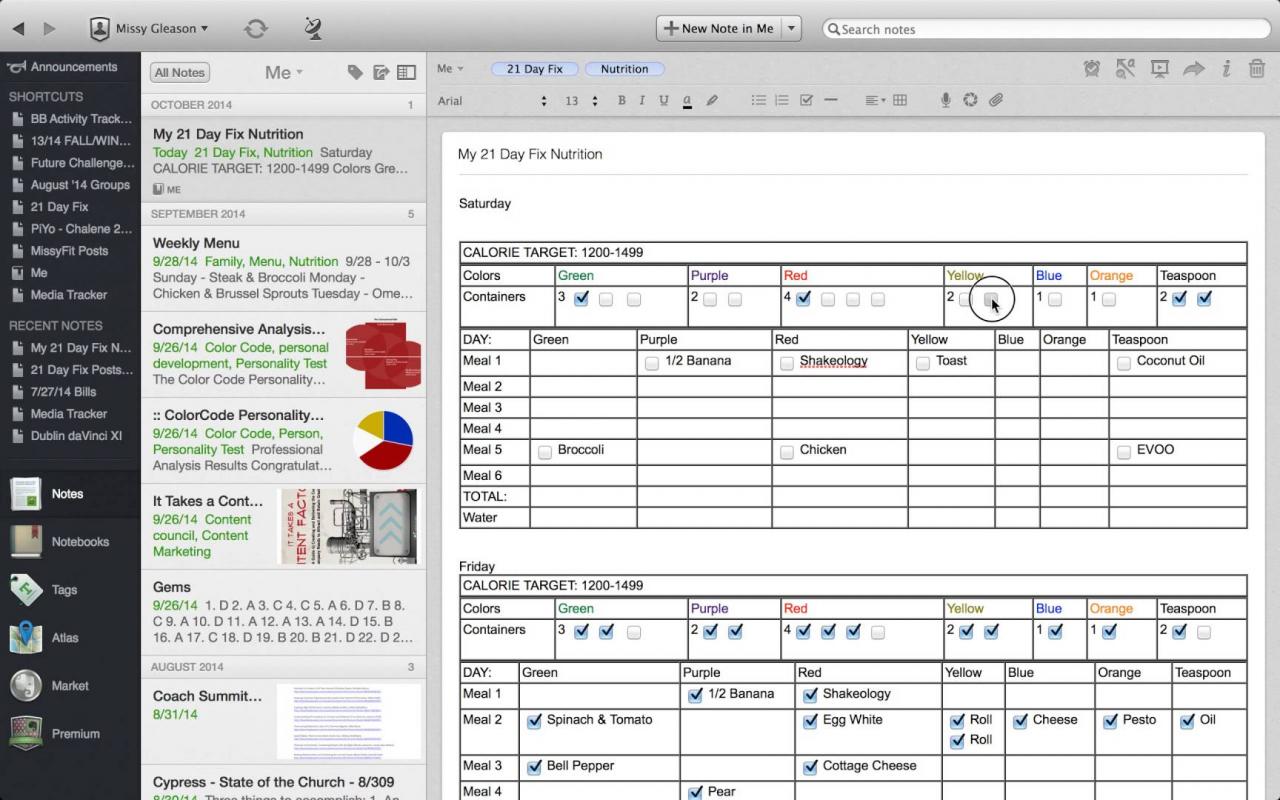
Task: Pick the font color swatch
Action: point(687,100)
